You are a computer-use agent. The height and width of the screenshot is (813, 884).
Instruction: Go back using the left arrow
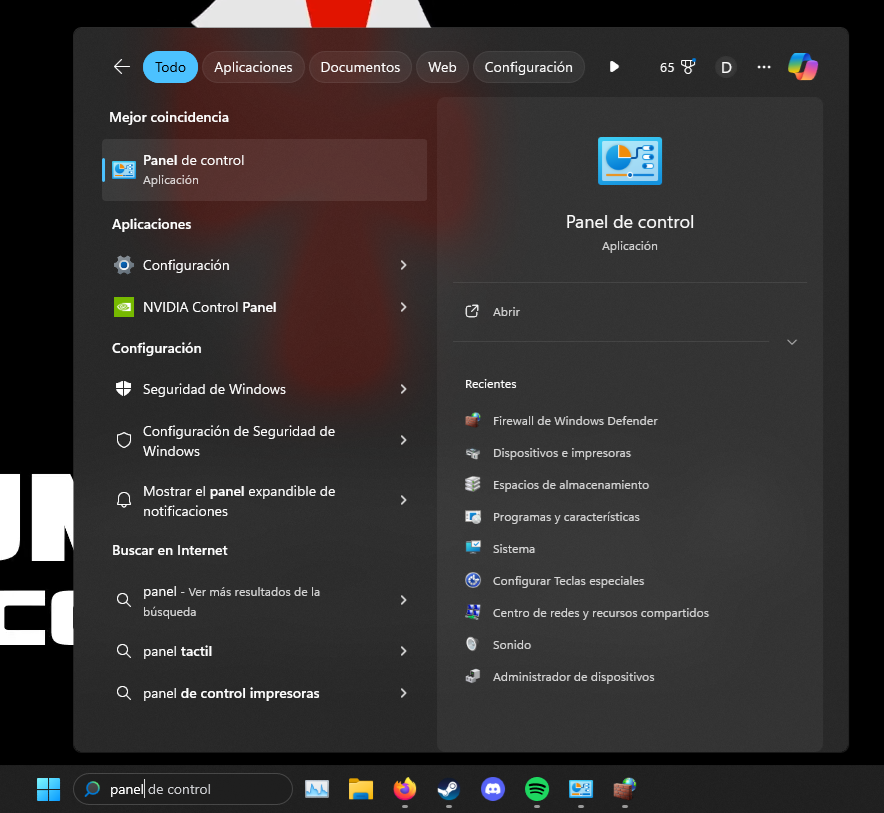[122, 67]
